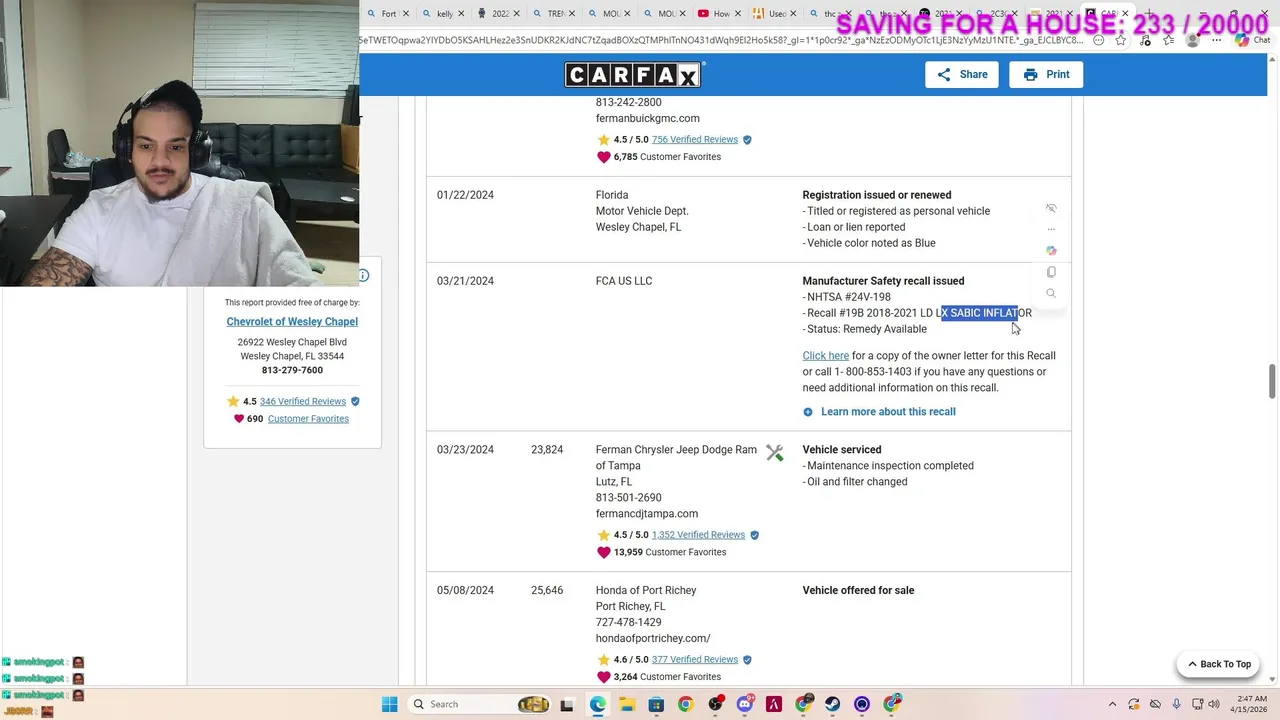Open 346 Verified Reviews link in sidebar
Screen dimensions: 1280x720
pos(302,402)
